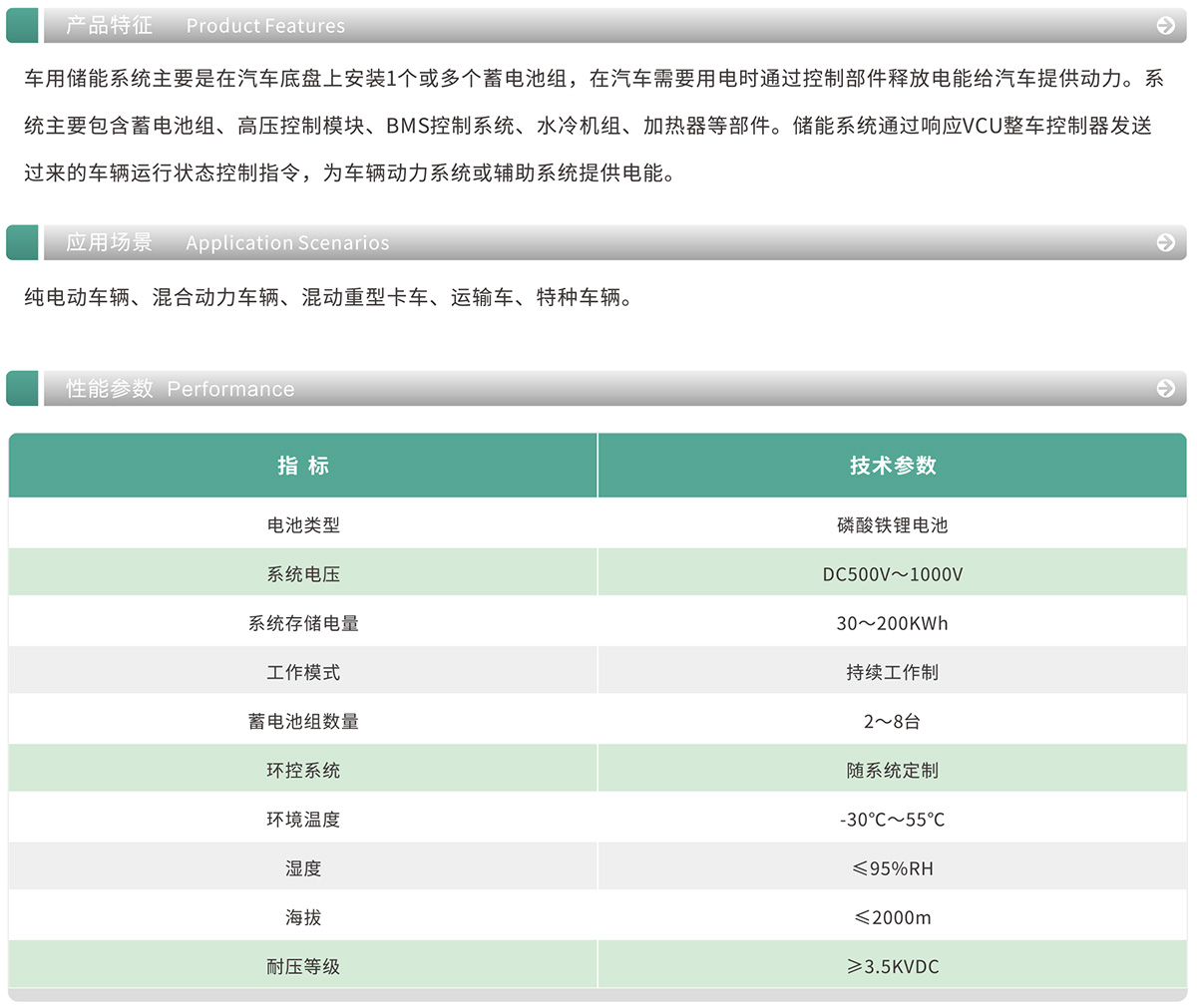The image size is (1197, 1008).
Task: Click the arrow icon on Application Scenarios bar
Action: click(x=1165, y=242)
